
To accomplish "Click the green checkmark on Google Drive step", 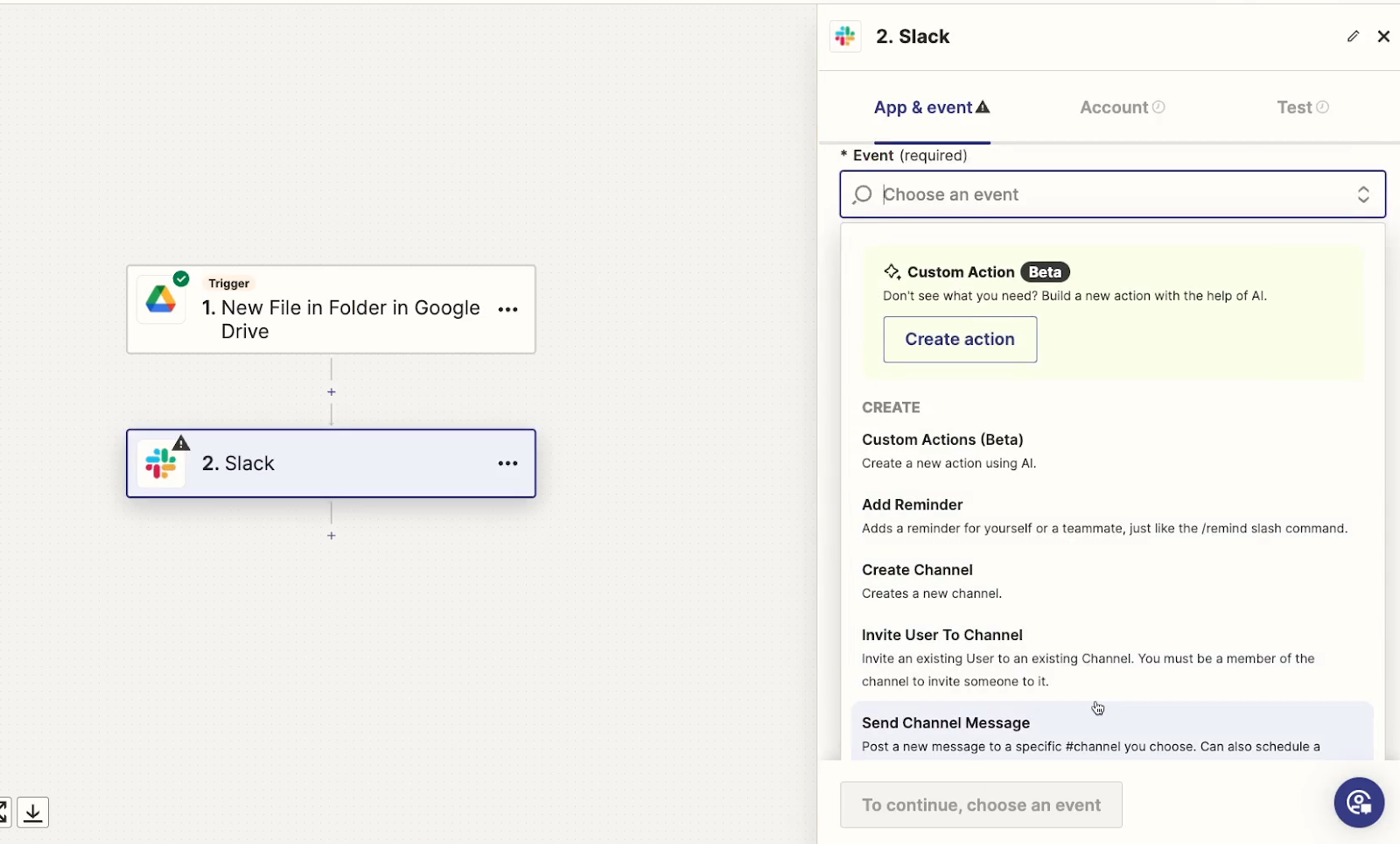I will pos(181,278).
